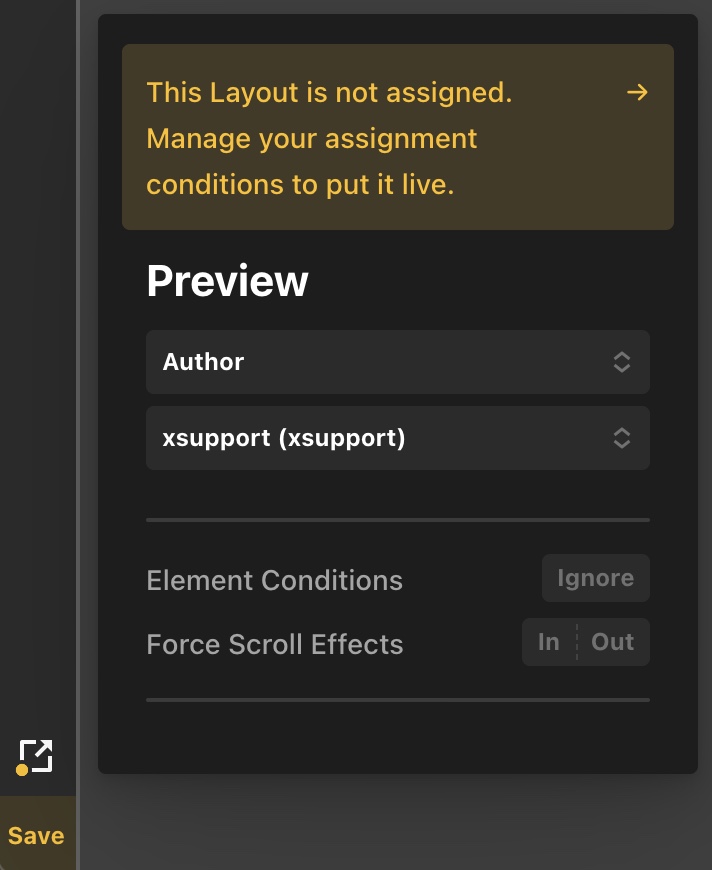Toggle Ignore for Element Conditions
This screenshot has height=870, width=712.
pyautogui.click(x=595, y=578)
